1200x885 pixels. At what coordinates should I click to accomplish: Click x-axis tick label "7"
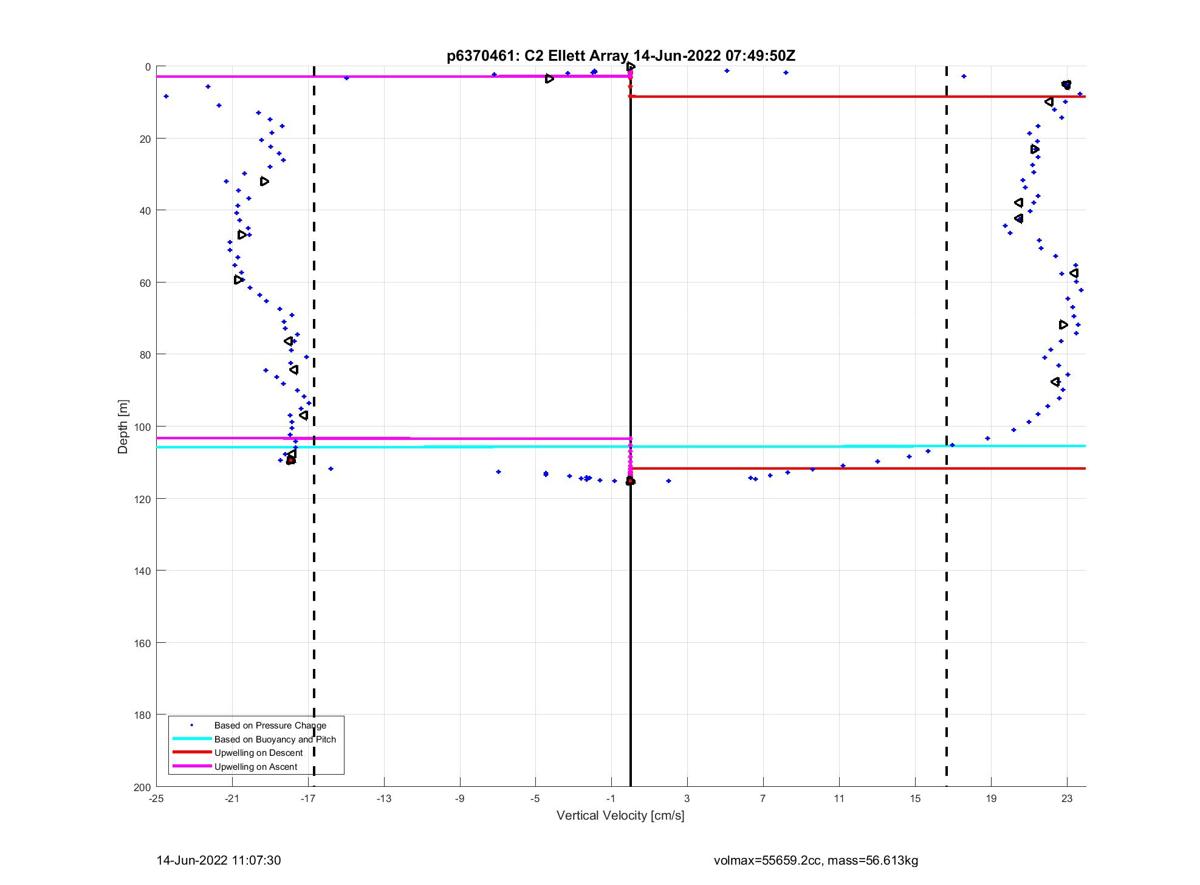pos(763,799)
